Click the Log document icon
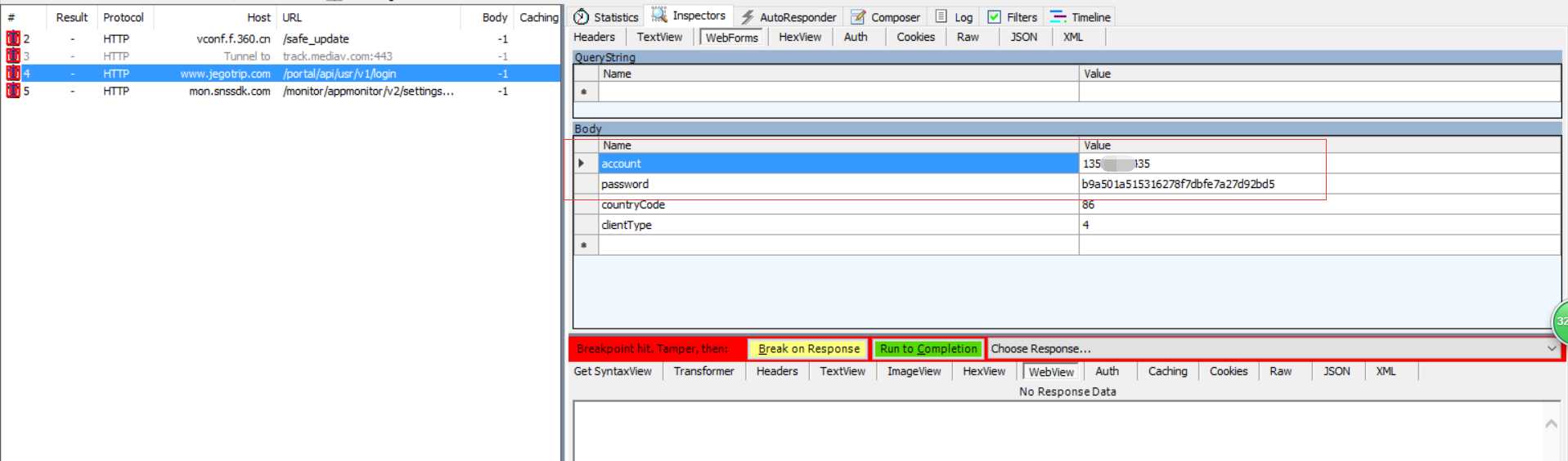1568x461 pixels. [941, 16]
